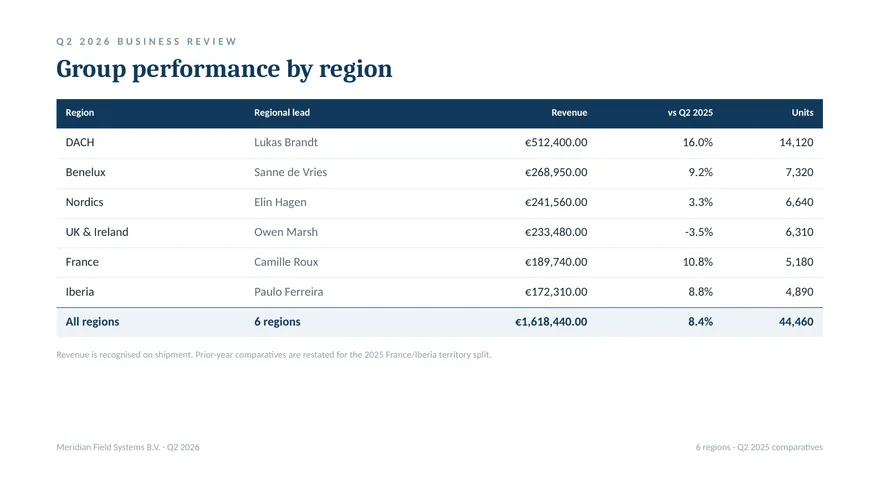Select the units value 6,640
The height and width of the screenshot is (495, 880).
click(799, 202)
